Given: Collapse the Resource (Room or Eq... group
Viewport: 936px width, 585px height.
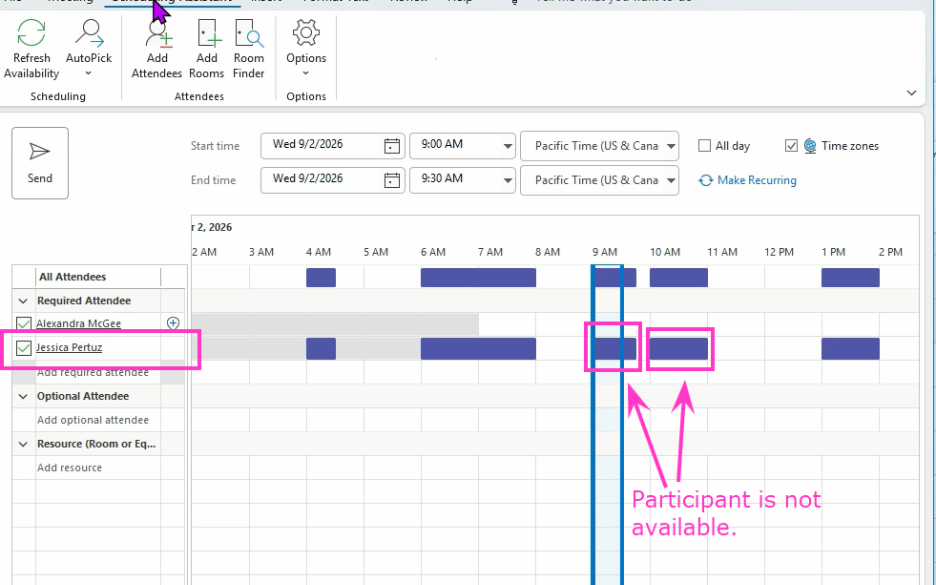Looking at the screenshot, I should tap(23, 444).
